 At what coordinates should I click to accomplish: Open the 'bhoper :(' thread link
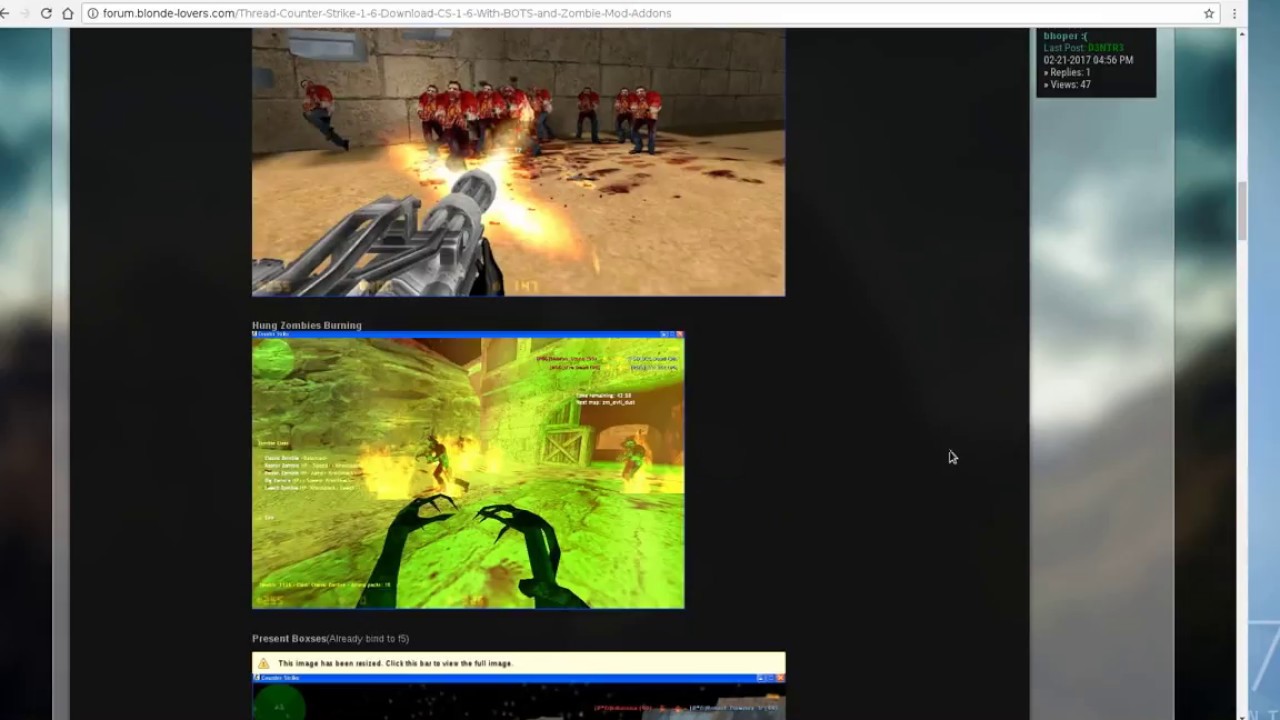[1064, 36]
